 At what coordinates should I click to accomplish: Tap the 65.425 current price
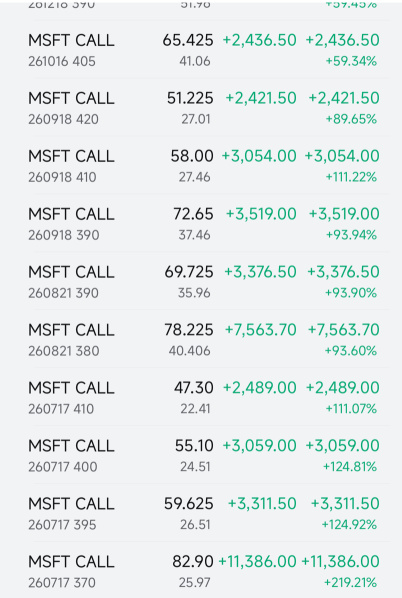188,40
